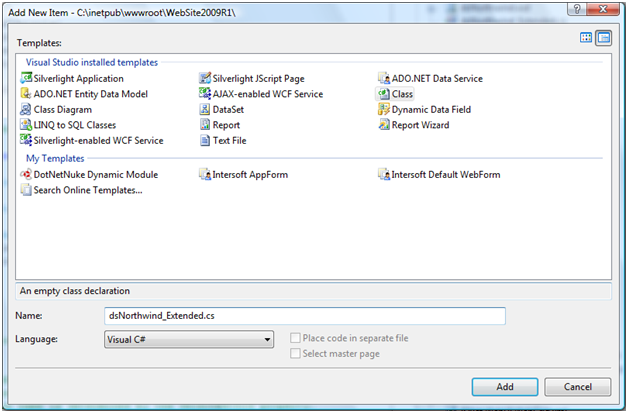Select the LINQ to SQL Classes icon
The height and width of the screenshot is (413, 628).
coord(26,125)
